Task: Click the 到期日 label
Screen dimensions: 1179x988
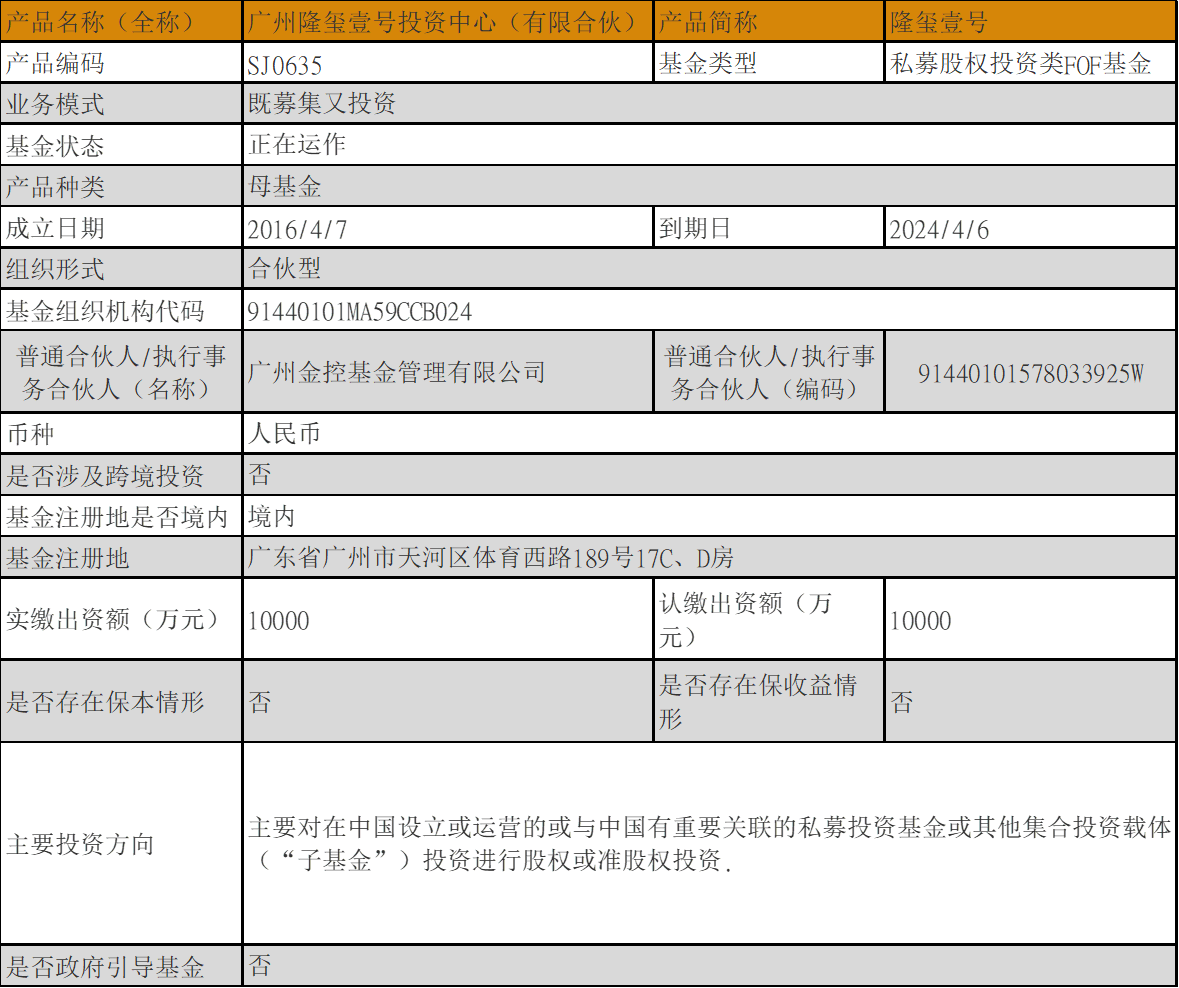Action: (695, 227)
